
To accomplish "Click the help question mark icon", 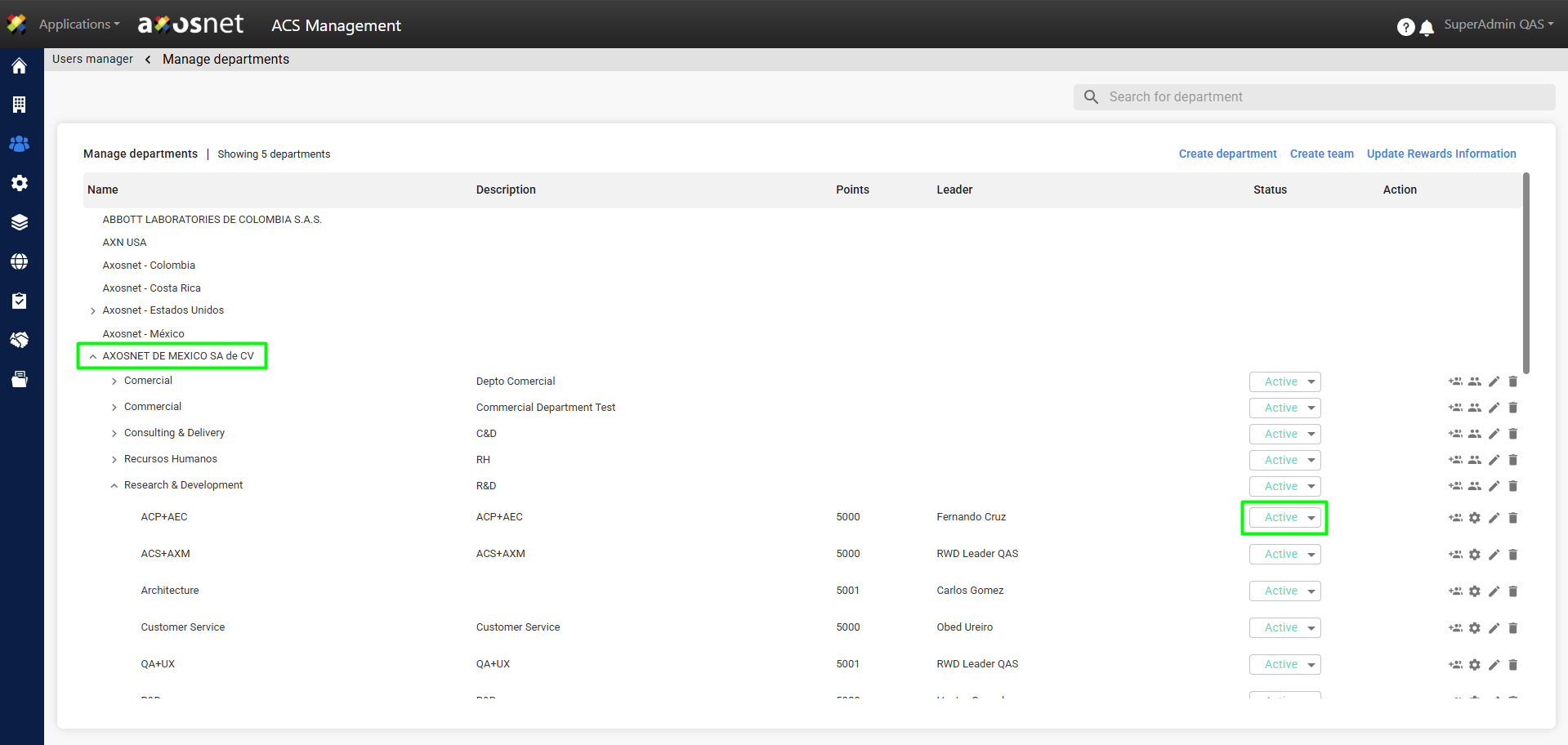I will (1405, 27).
